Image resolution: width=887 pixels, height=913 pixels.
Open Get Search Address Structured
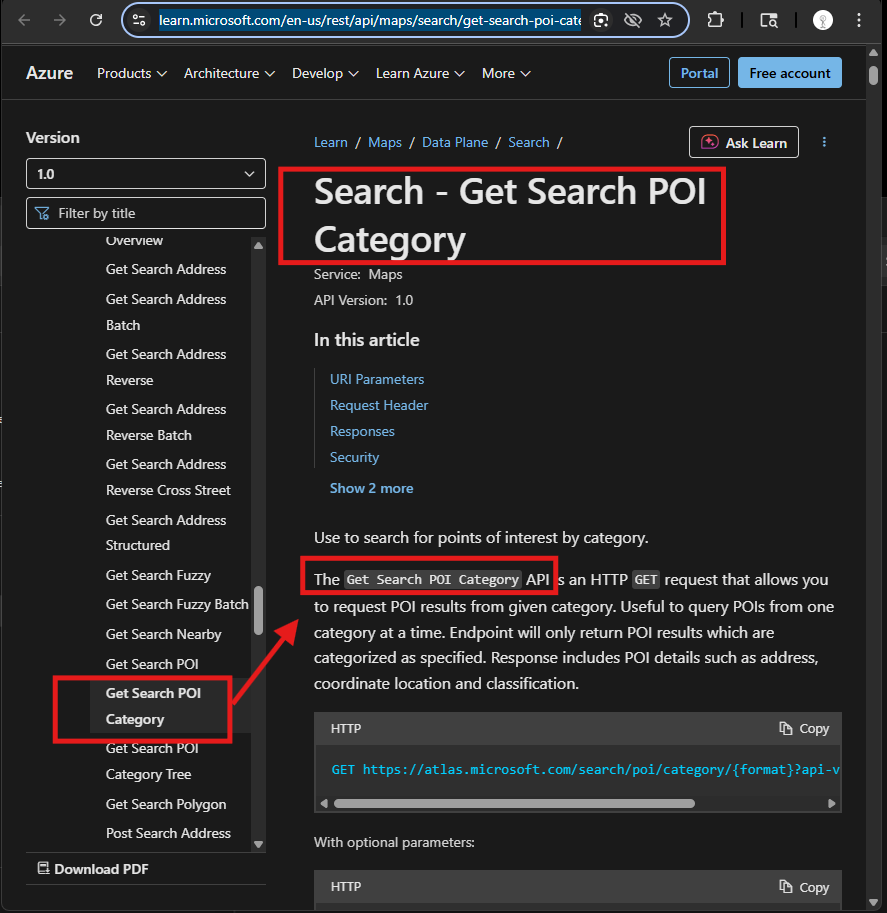[166, 533]
